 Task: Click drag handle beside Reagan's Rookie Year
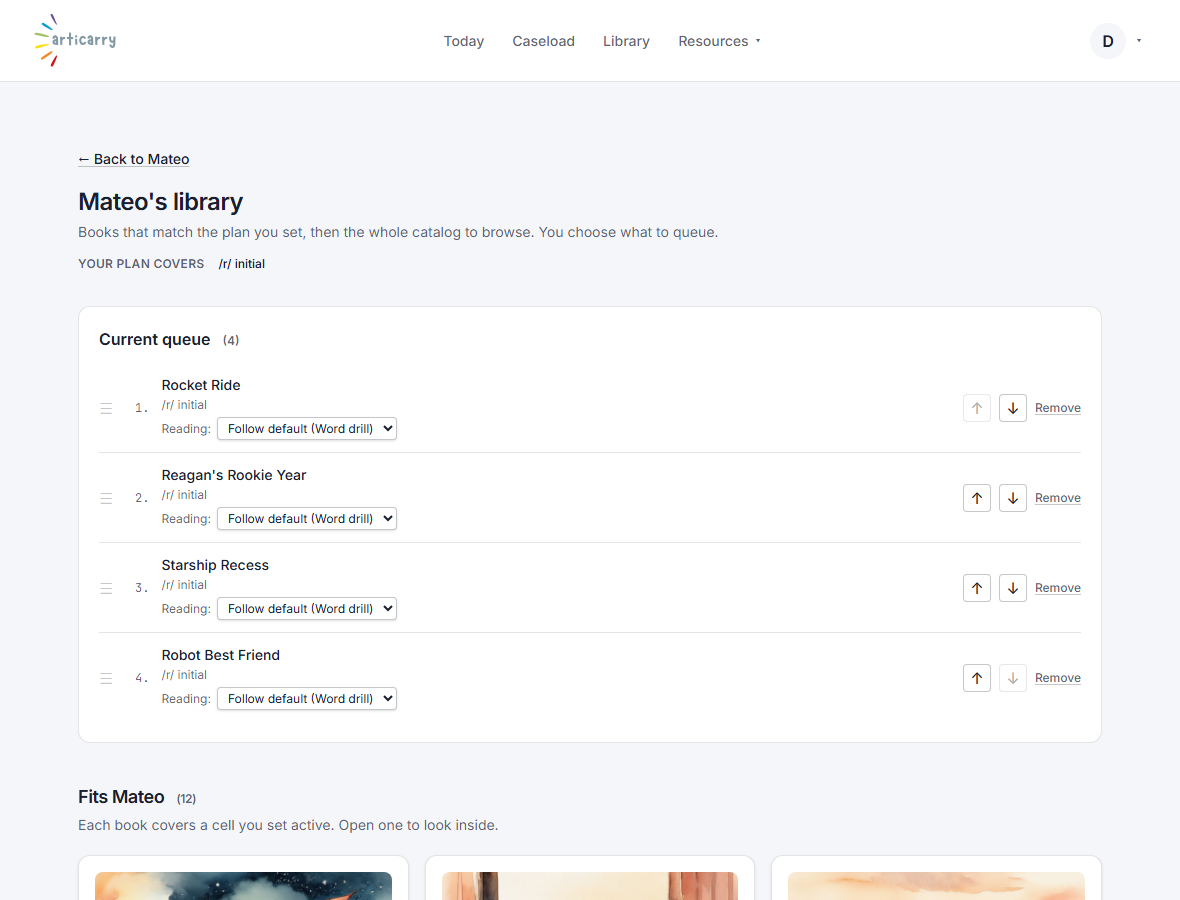coord(106,498)
